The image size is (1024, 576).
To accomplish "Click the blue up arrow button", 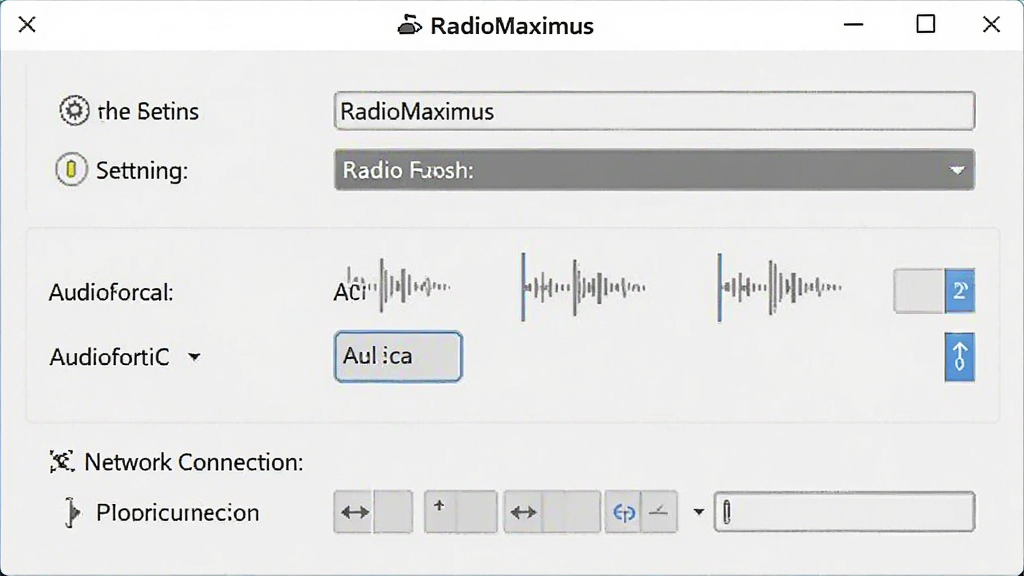I will (959, 357).
